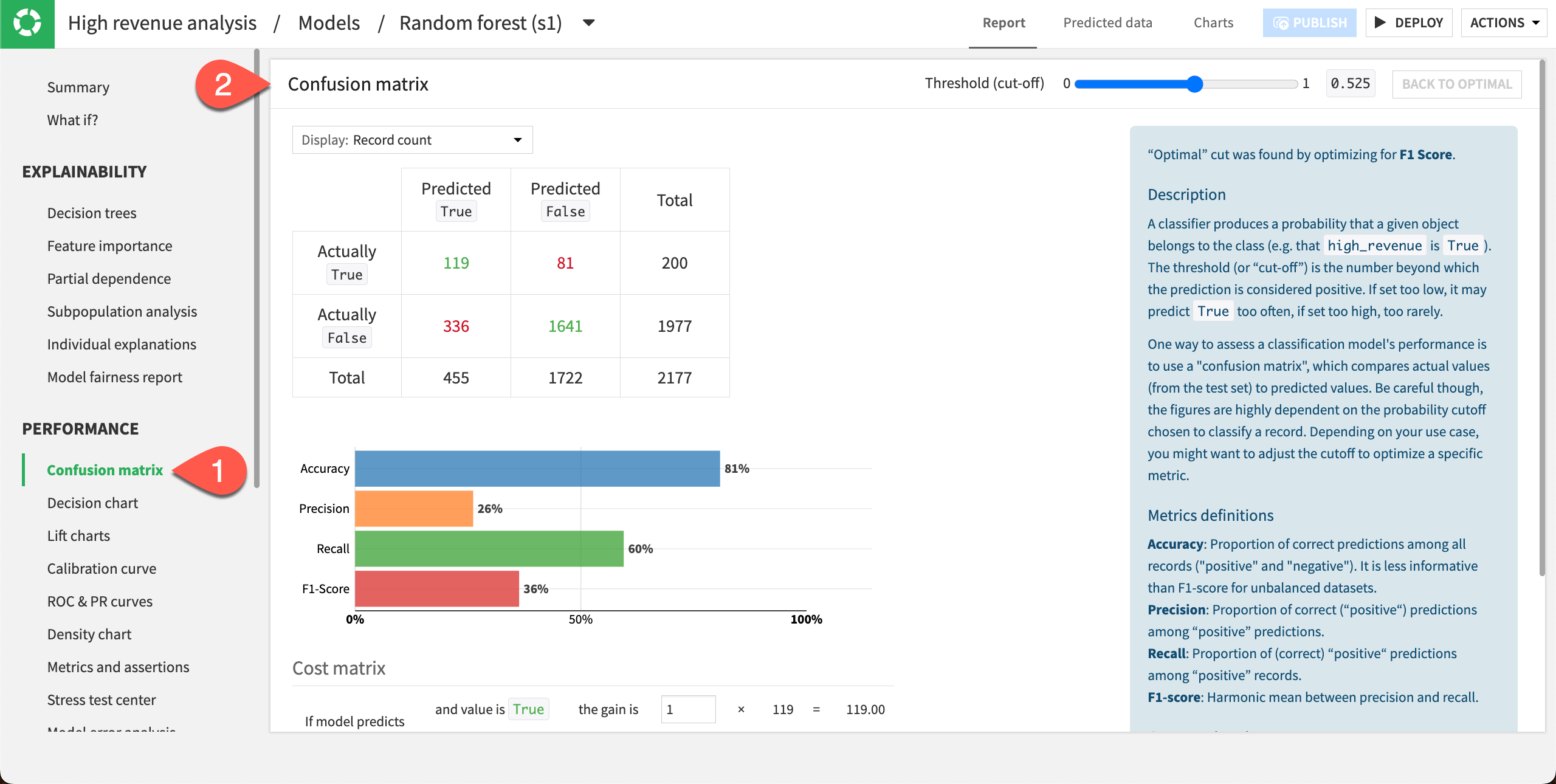The width and height of the screenshot is (1556, 784).
Task: Click the threshold cut-off slider handle
Action: (1195, 84)
